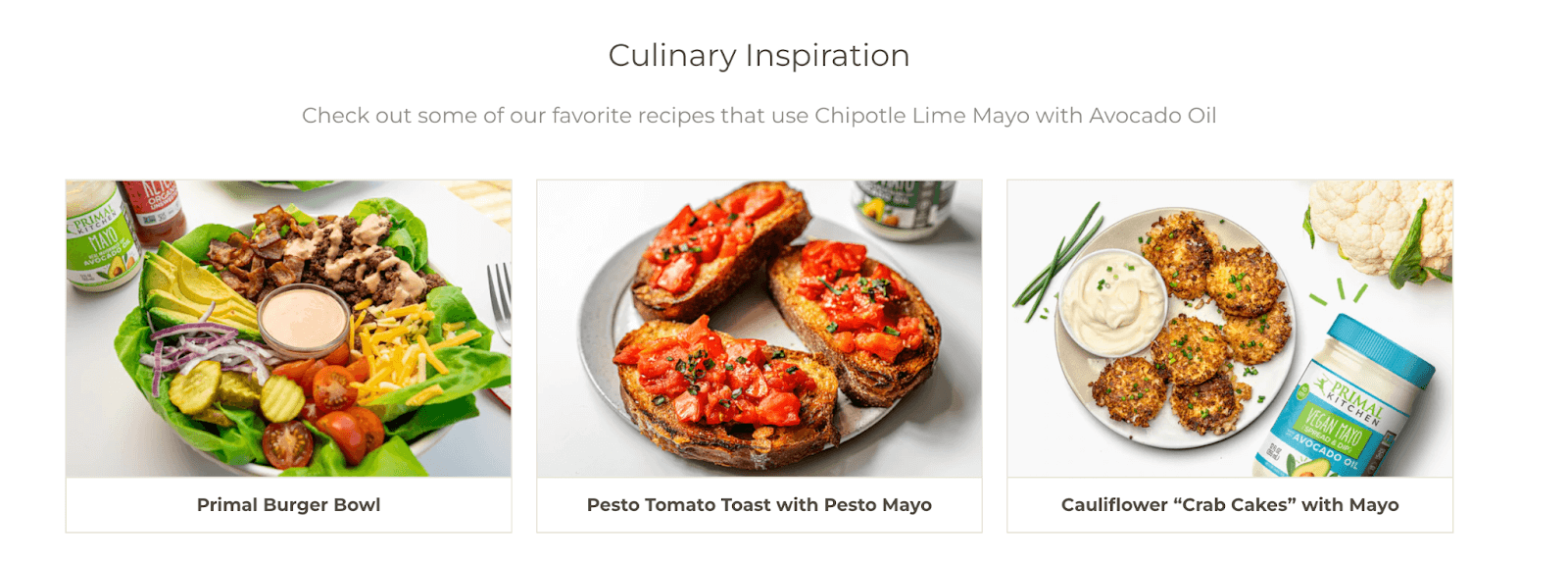The width and height of the screenshot is (1568, 564).
Task: Click the Chipotle Lime Mayo recipes subtitle text
Action: coord(759,116)
